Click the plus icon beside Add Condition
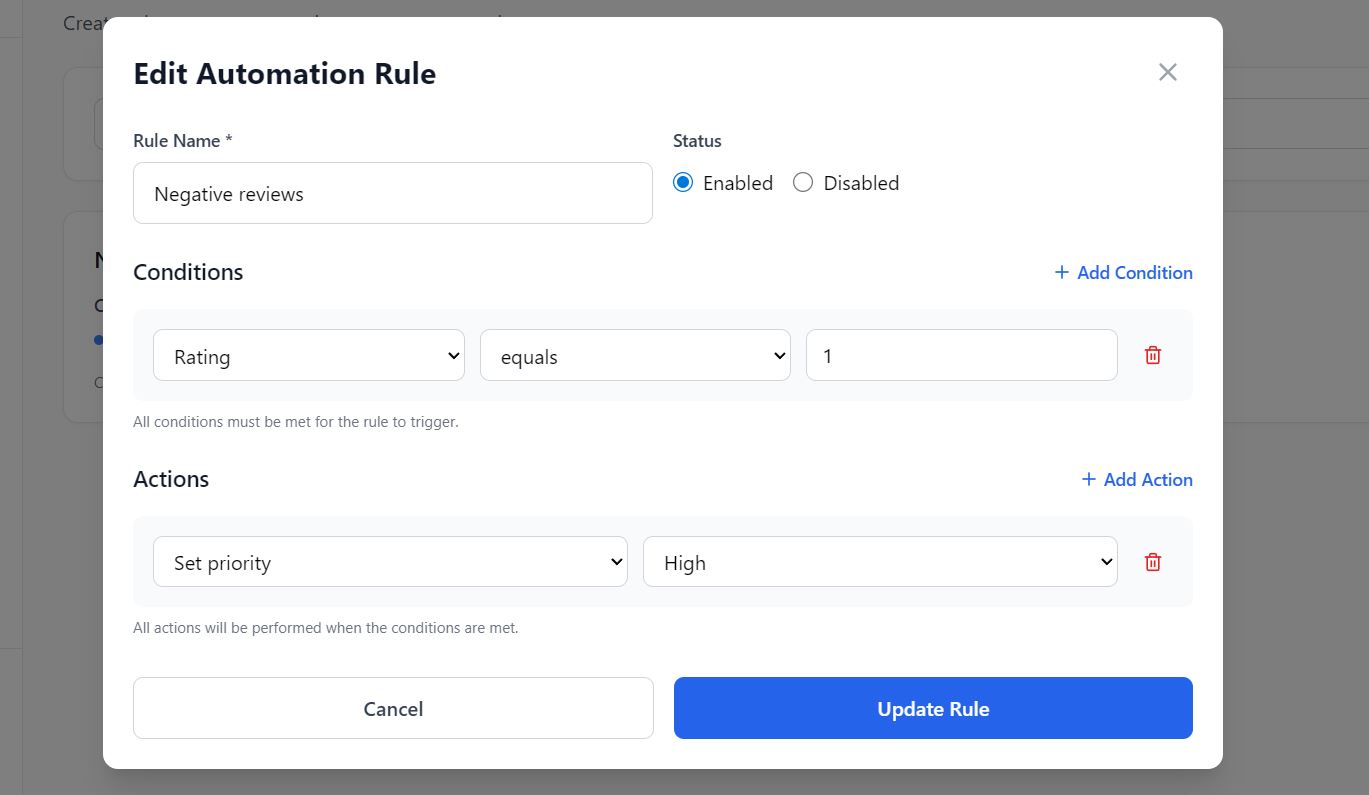 1062,272
